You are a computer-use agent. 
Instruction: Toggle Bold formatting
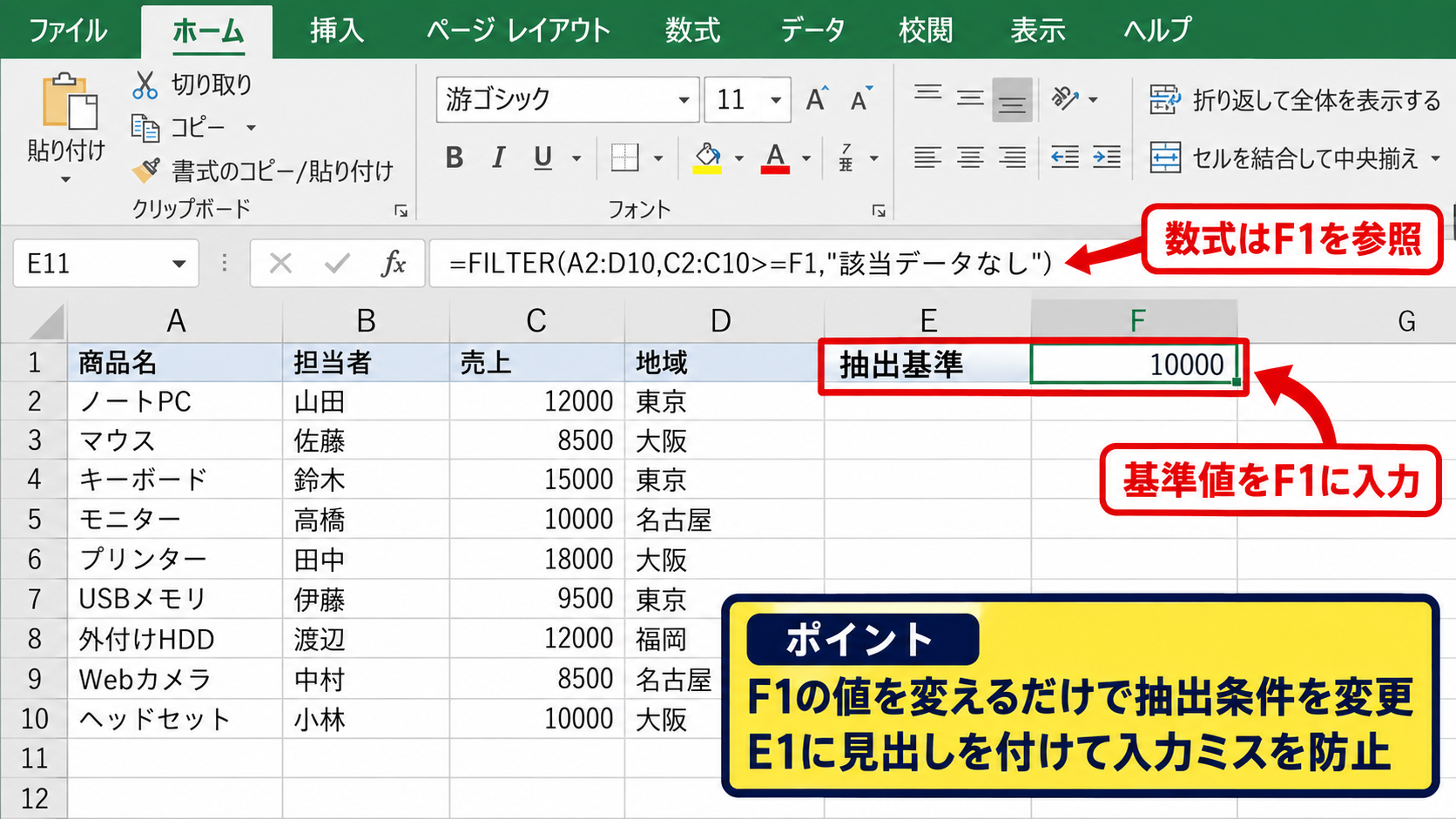(x=454, y=158)
